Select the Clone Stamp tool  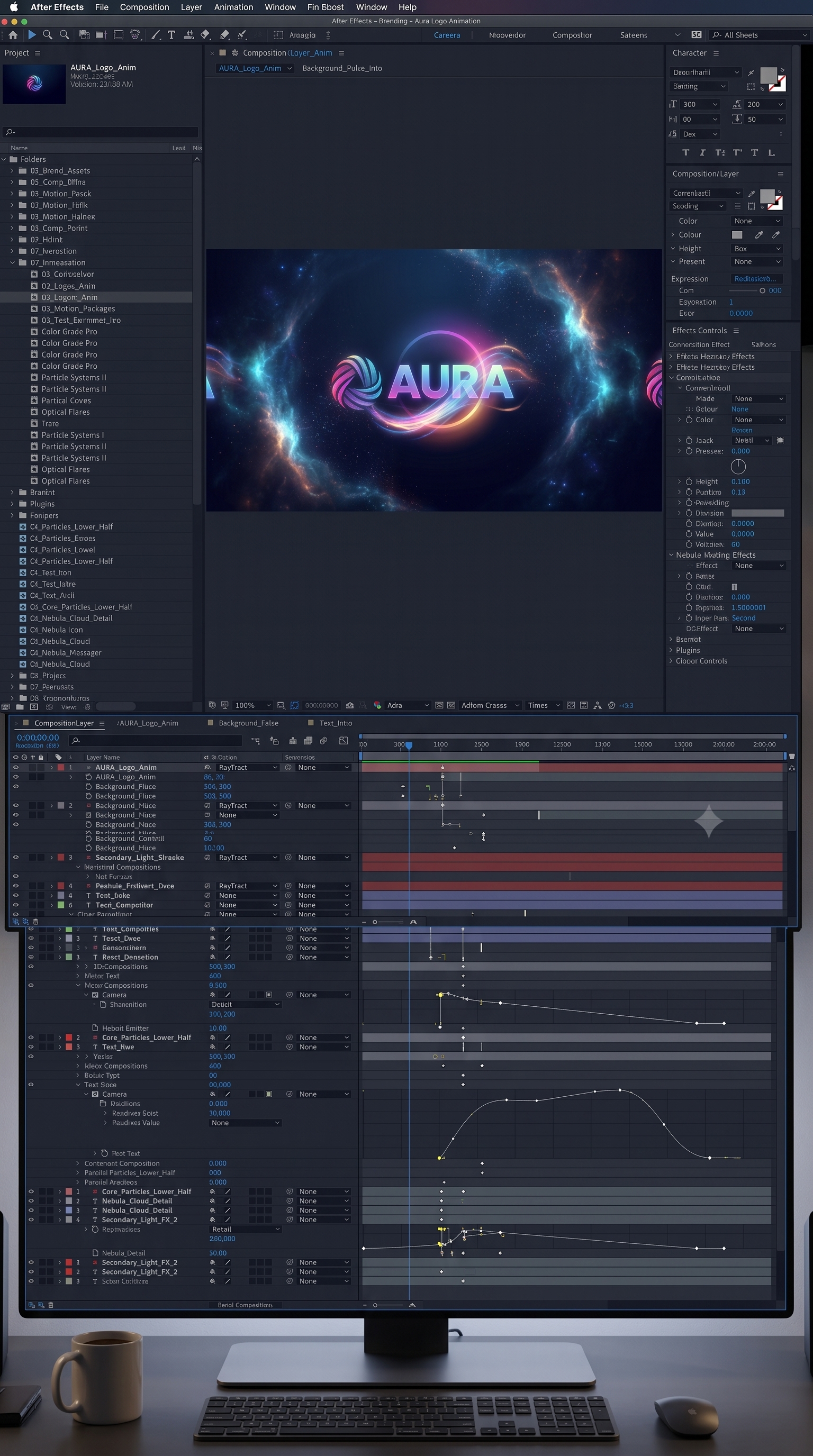[189, 35]
